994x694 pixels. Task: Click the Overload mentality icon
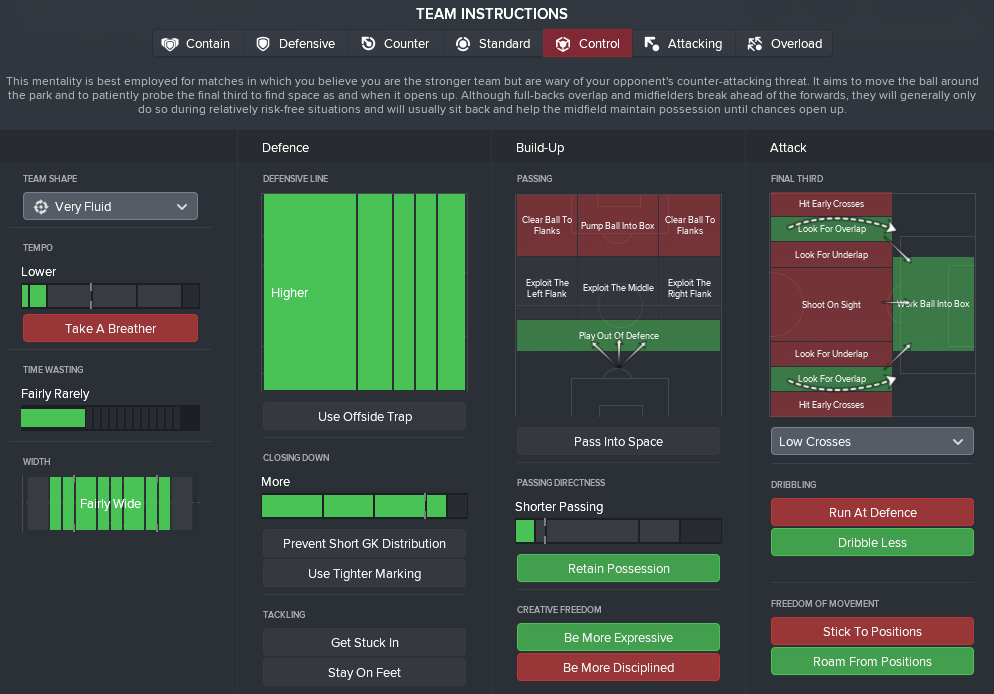pyautogui.click(x=754, y=44)
